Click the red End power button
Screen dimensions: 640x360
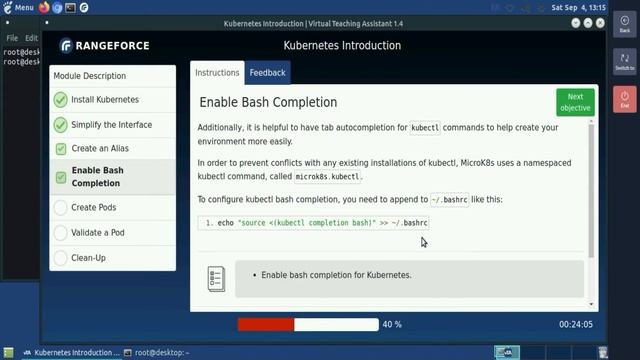click(x=624, y=99)
